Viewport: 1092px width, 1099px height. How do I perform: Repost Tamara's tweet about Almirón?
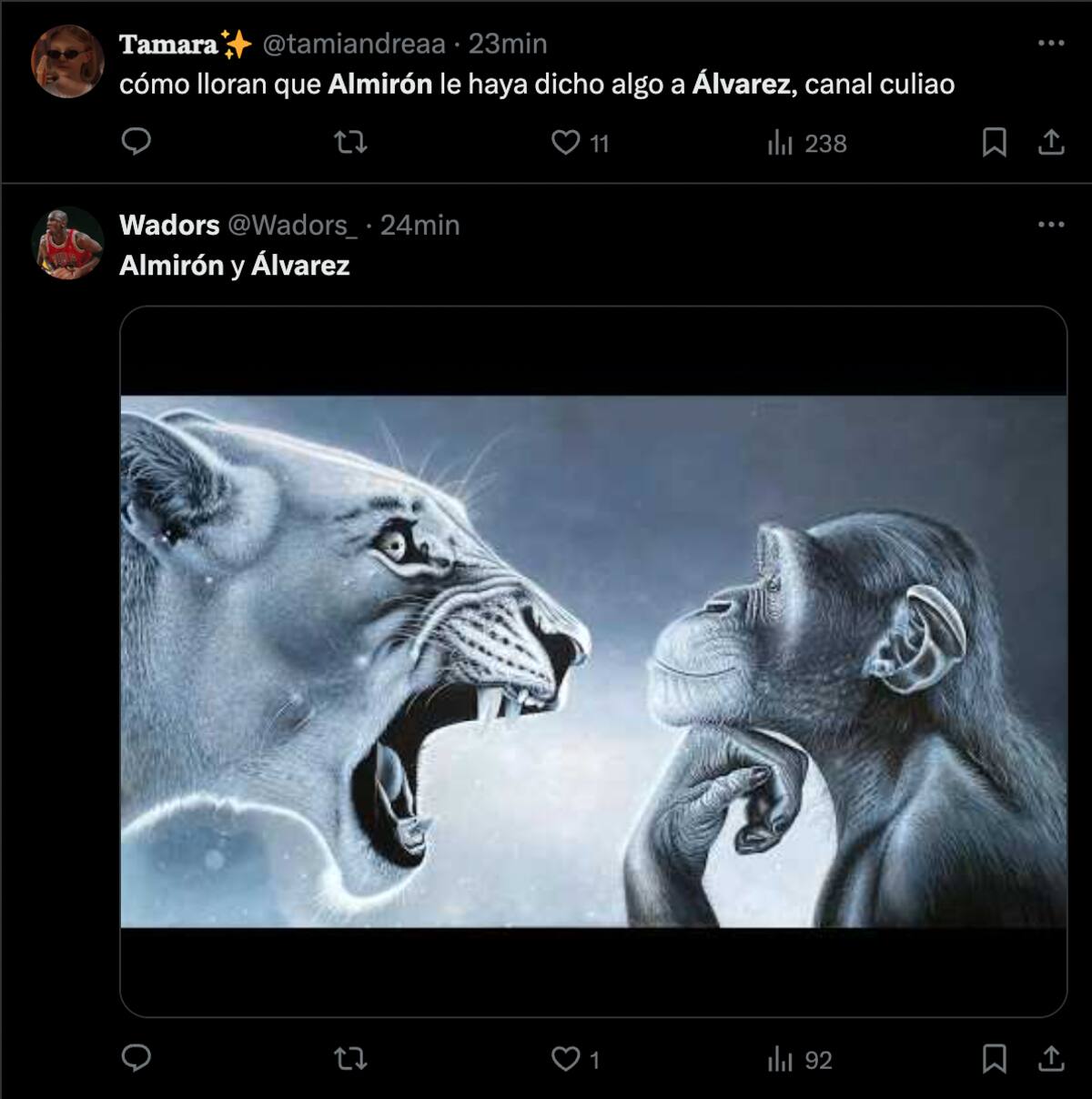click(350, 142)
